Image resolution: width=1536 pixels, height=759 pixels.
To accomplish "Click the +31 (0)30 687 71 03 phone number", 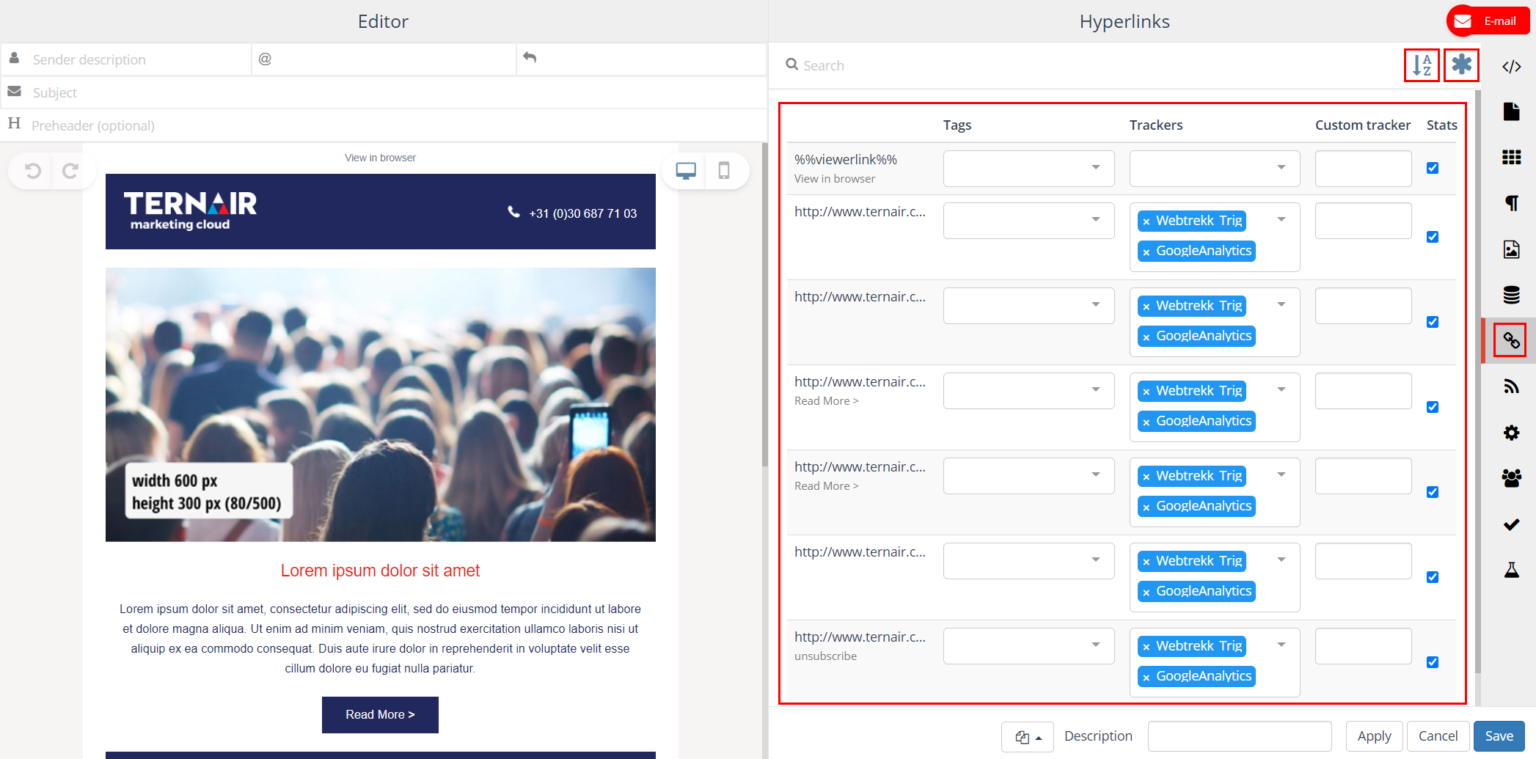I will pos(583,213).
